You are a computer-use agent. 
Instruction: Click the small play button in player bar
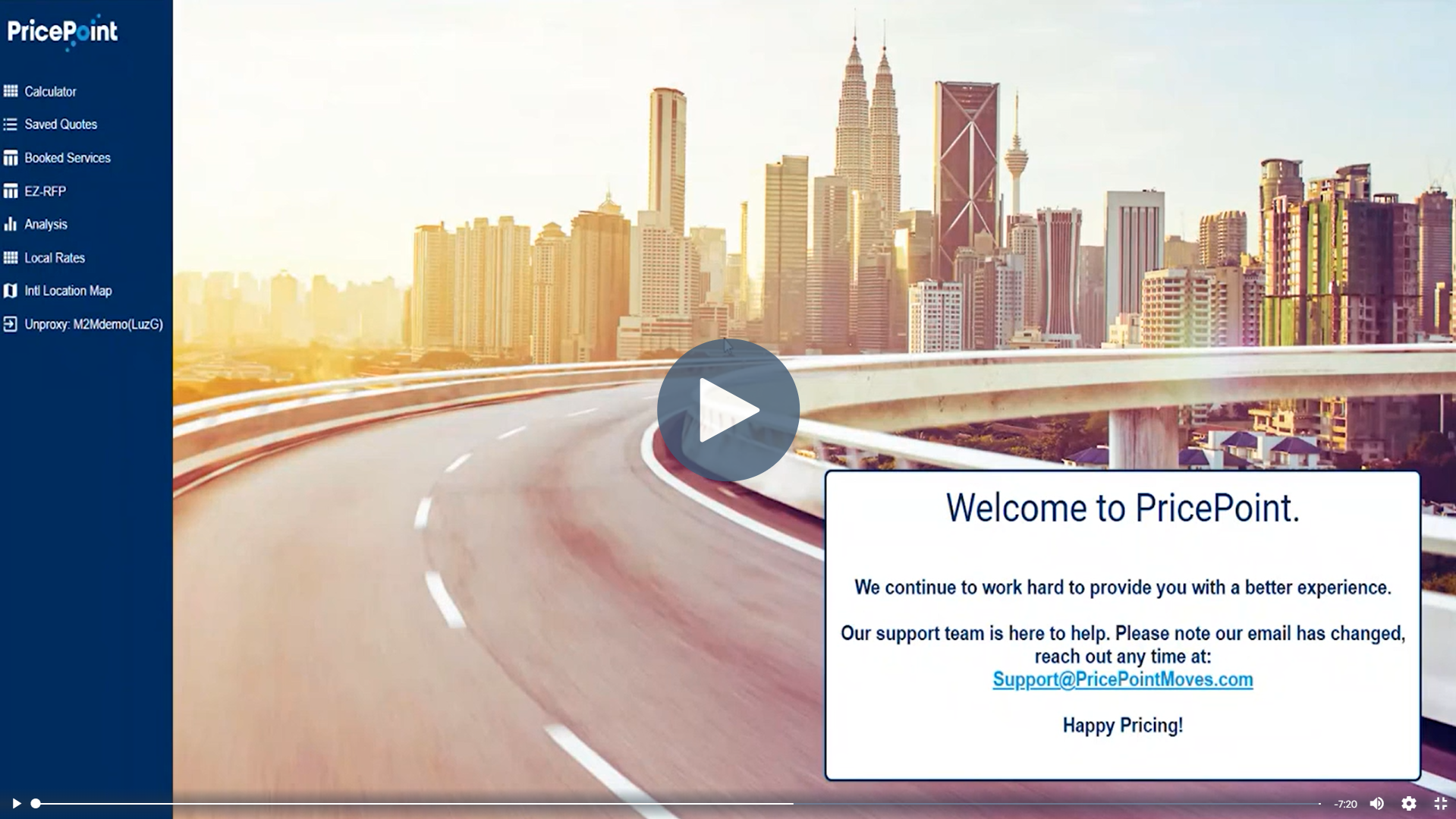click(16, 803)
